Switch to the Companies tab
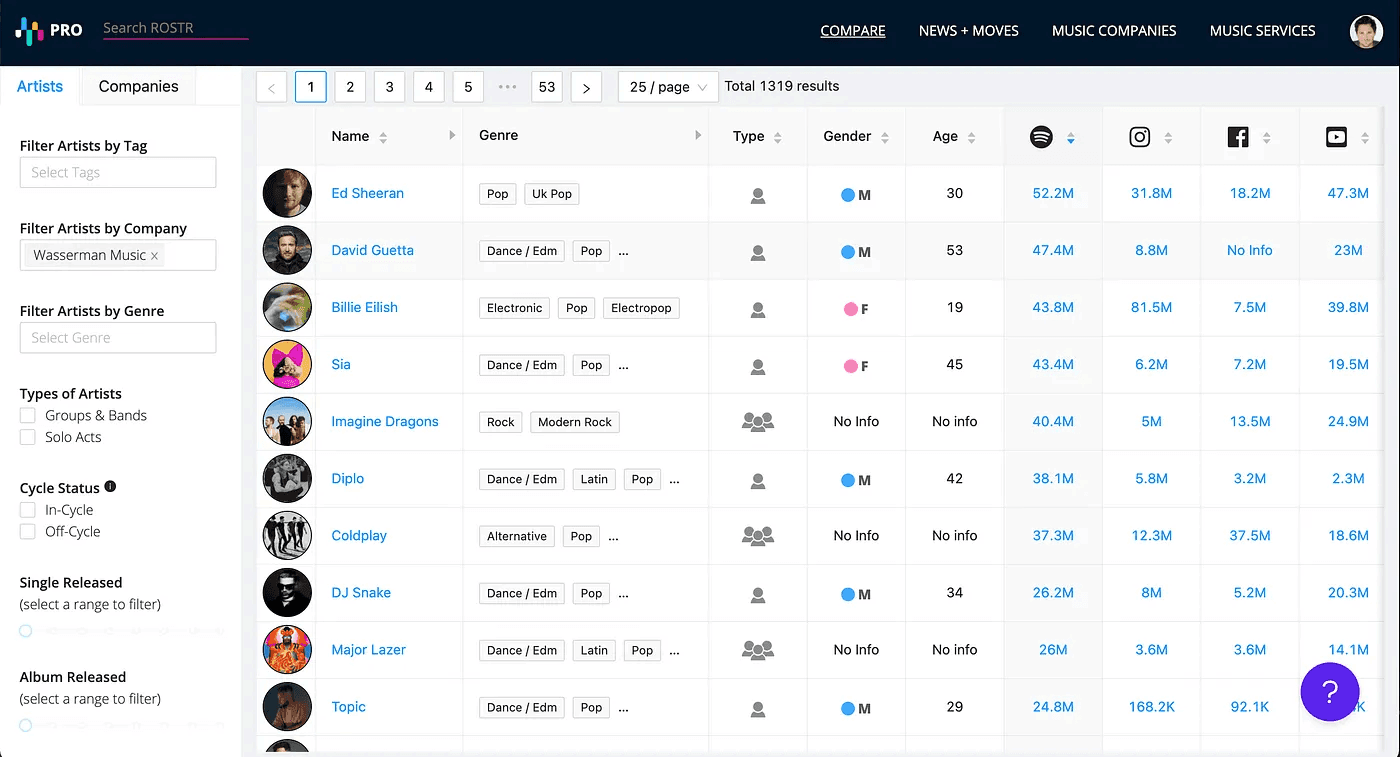The height and width of the screenshot is (757, 1400). [x=138, y=86]
